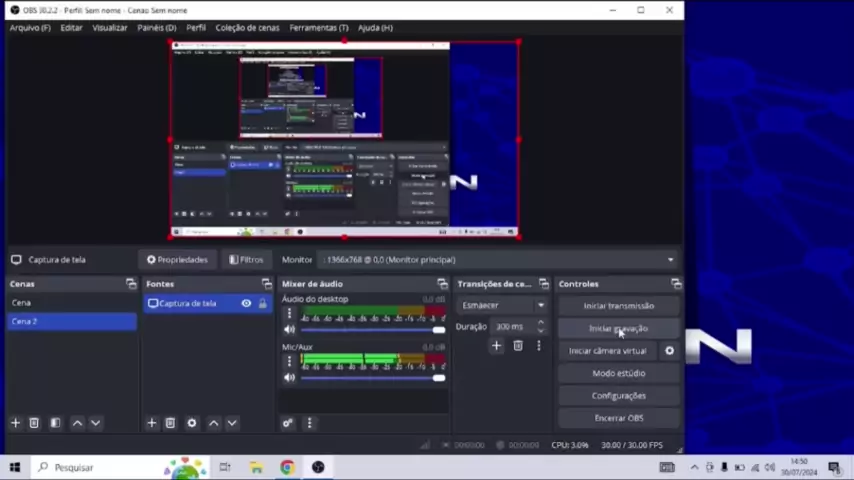
Task: Move source up arrow in Fontes panel
Action: tap(214, 423)
